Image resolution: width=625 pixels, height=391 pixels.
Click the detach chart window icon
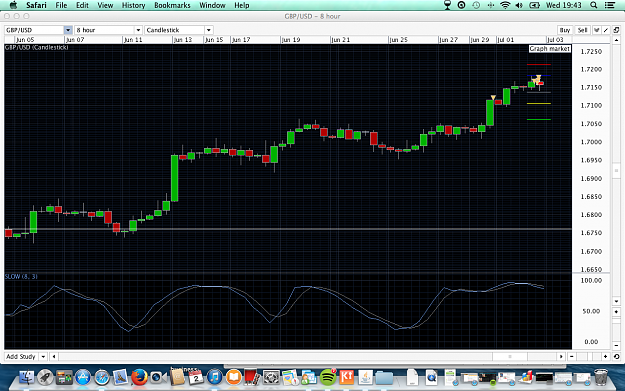point(616,30)
